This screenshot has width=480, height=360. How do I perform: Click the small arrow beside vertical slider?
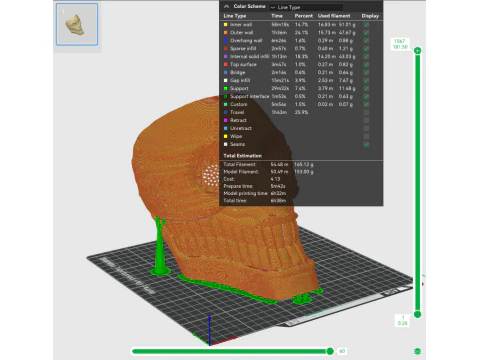(x=423, y=284)
